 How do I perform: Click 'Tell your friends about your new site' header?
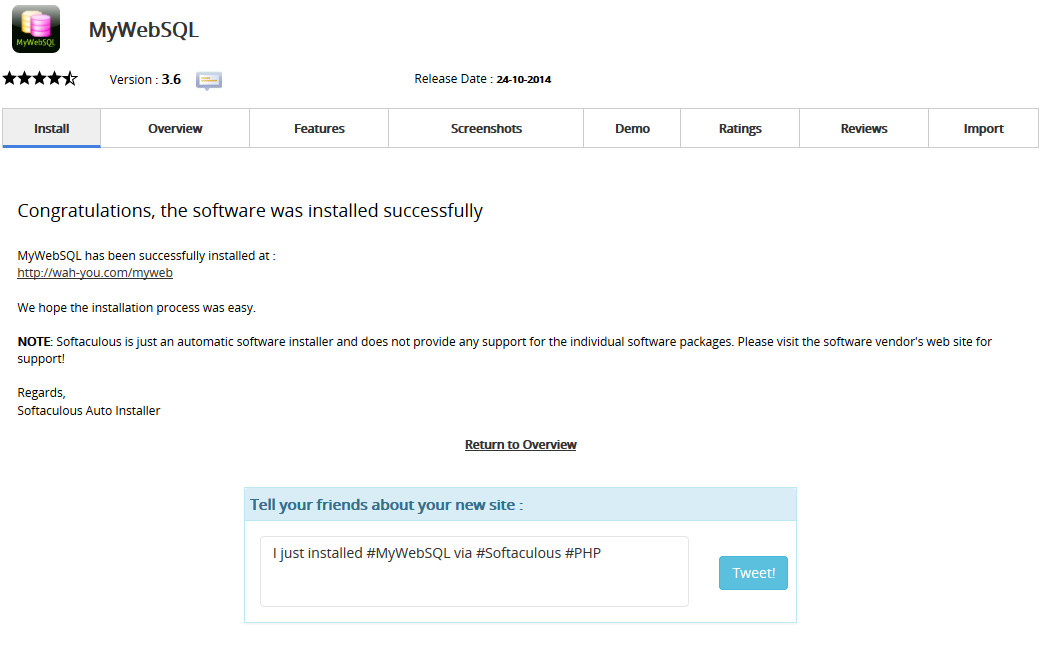point(387,505)
